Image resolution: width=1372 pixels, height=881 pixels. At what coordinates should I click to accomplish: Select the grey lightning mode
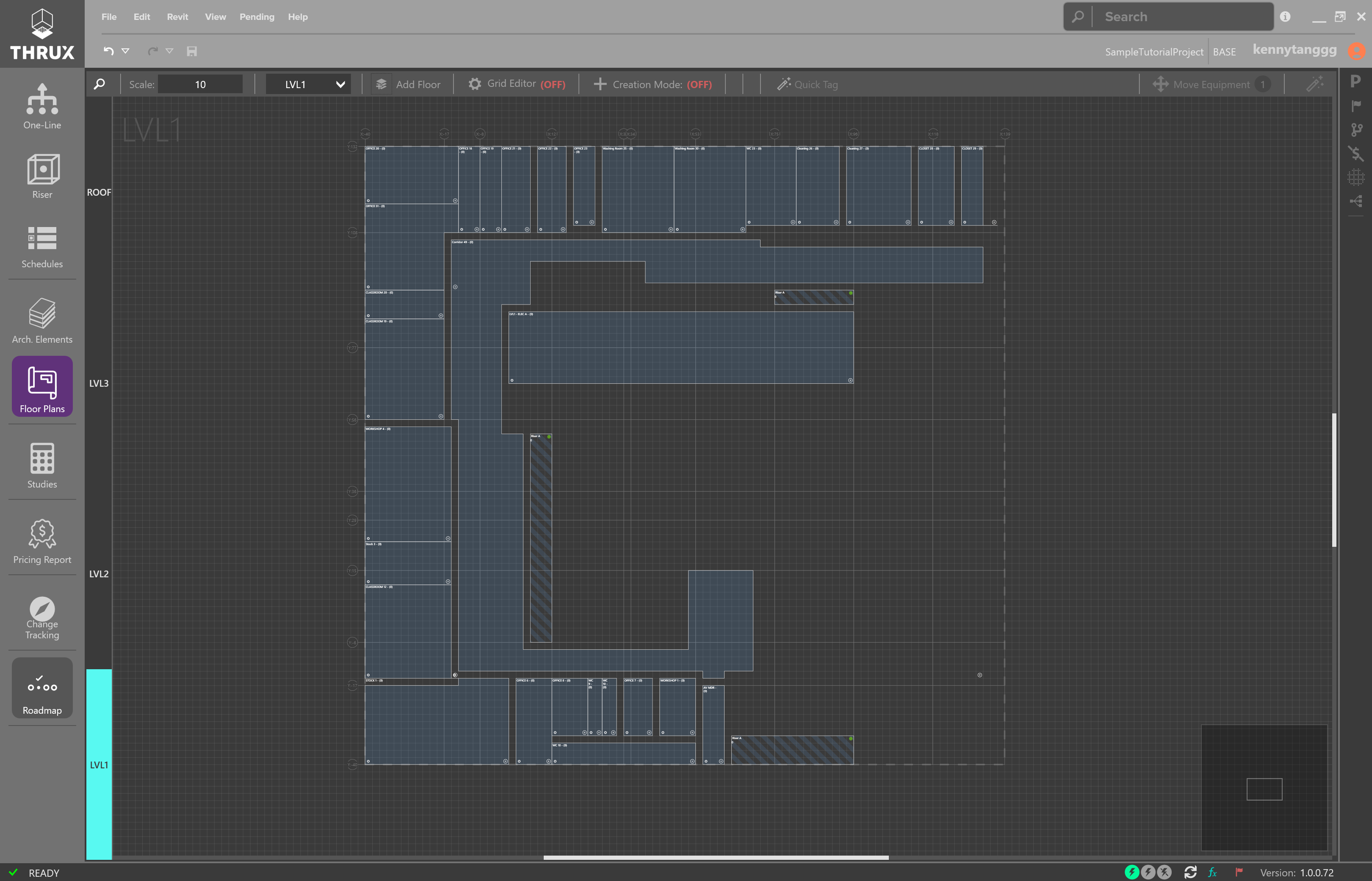[x=1147, y=872]
